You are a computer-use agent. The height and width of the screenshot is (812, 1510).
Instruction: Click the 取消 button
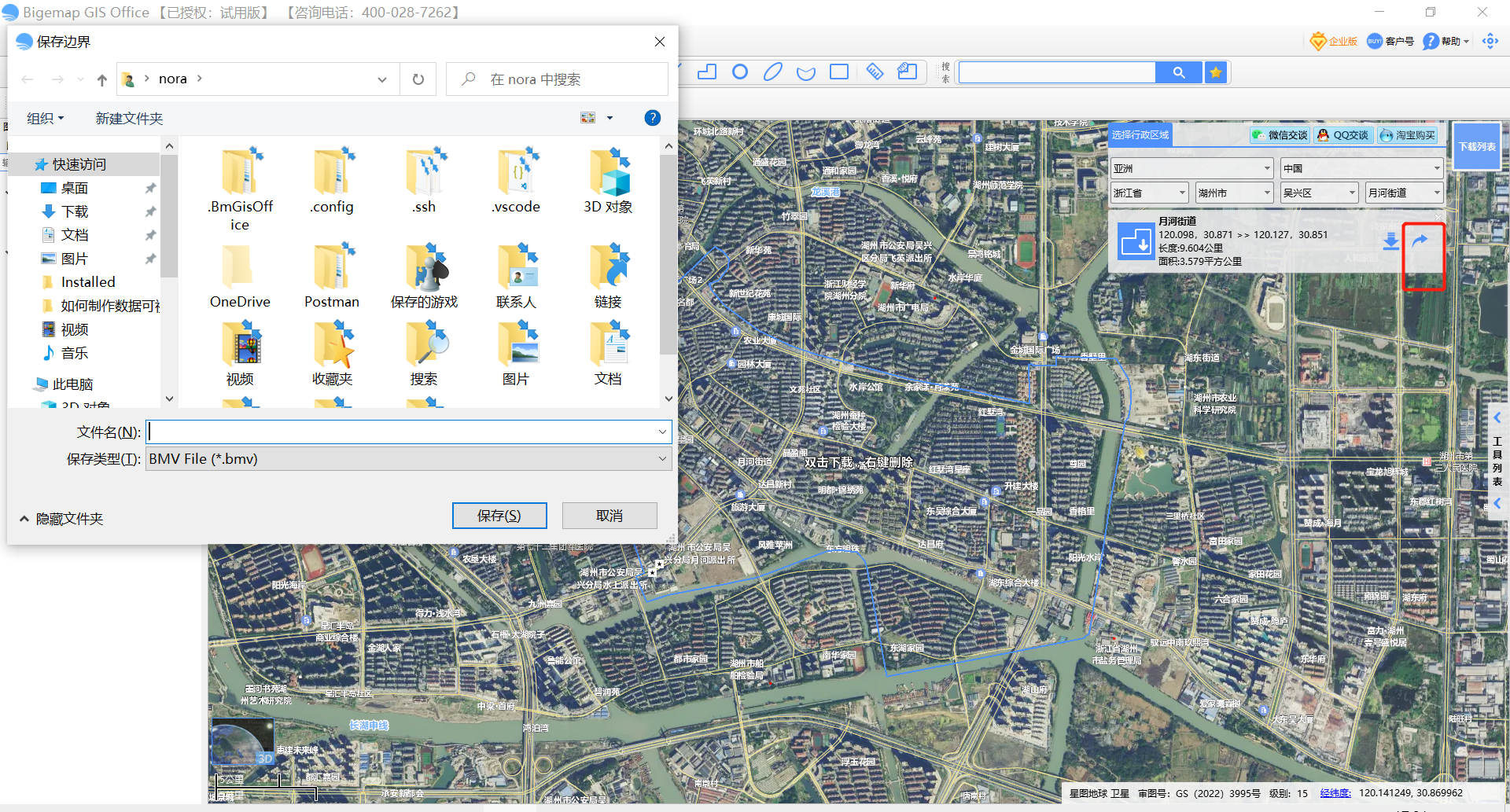[x=610, y=516]
